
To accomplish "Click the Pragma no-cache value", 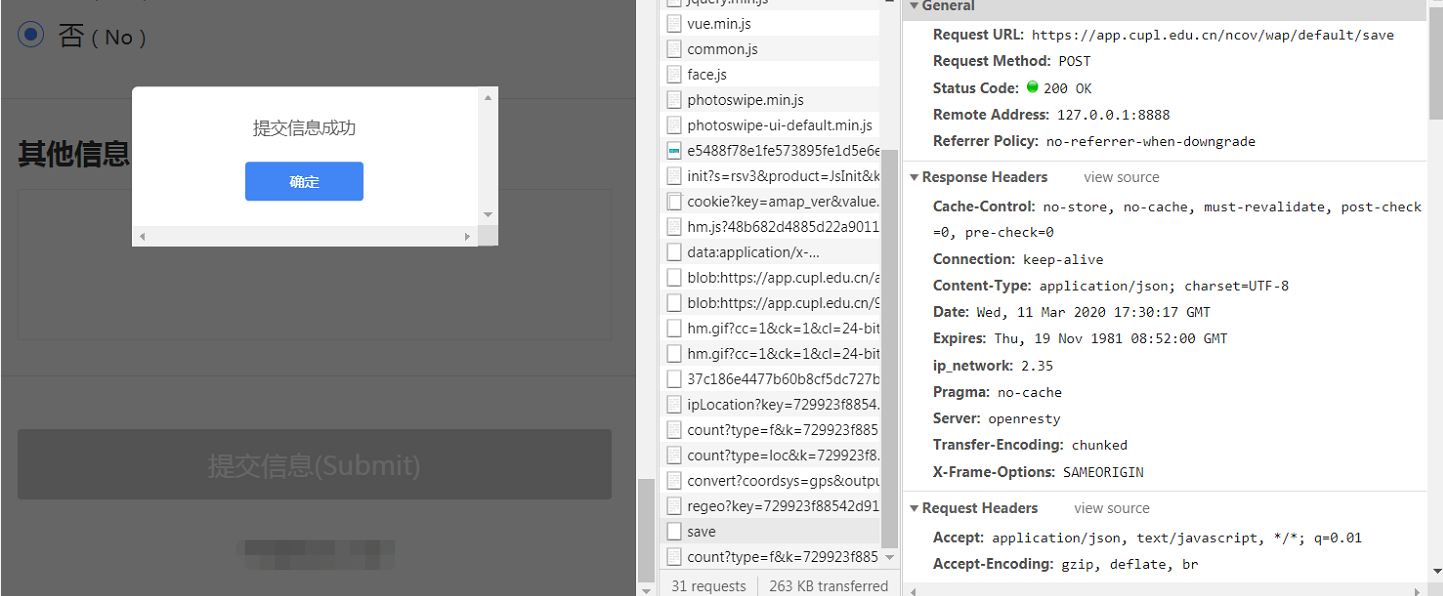I will pyautogui.click(x=1030, y=392).
